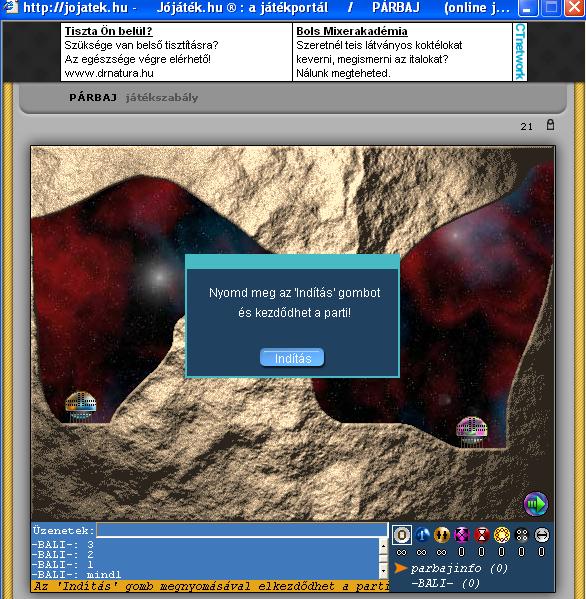Select the black four-dots weapon icon
Viewport: 586px width, 599px height.
tap(522, 535)
